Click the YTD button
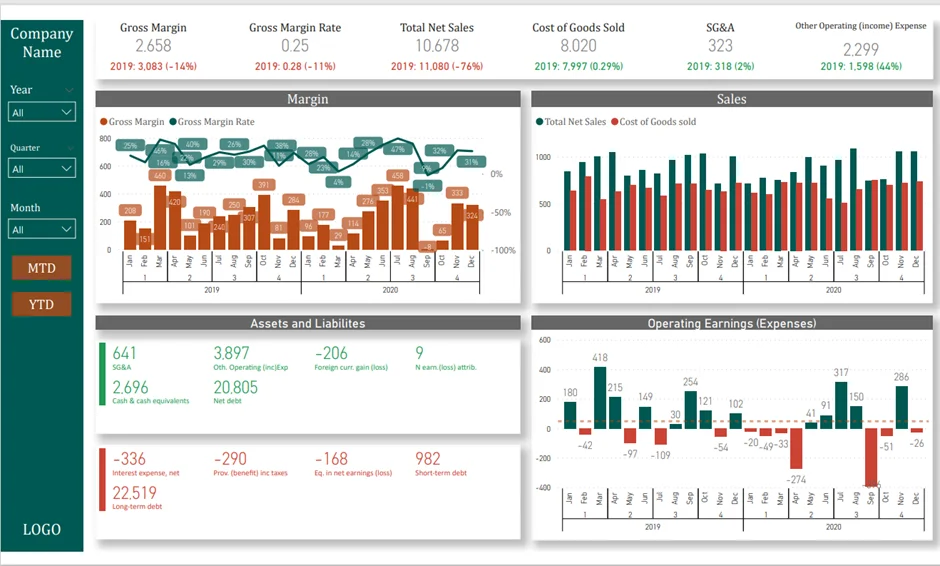 click(41, 304)
